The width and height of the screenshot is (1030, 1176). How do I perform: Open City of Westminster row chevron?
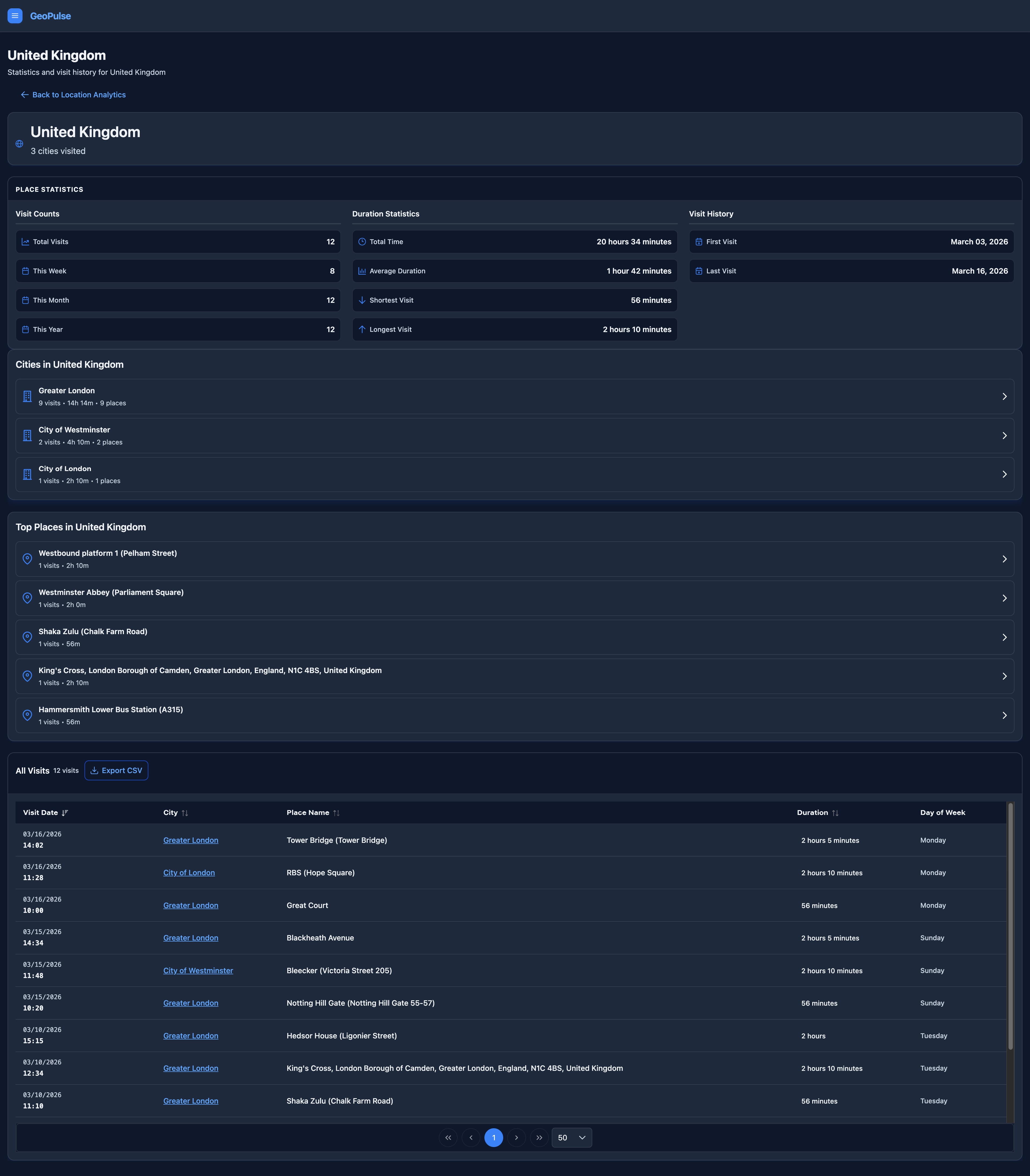[1004, 436]
